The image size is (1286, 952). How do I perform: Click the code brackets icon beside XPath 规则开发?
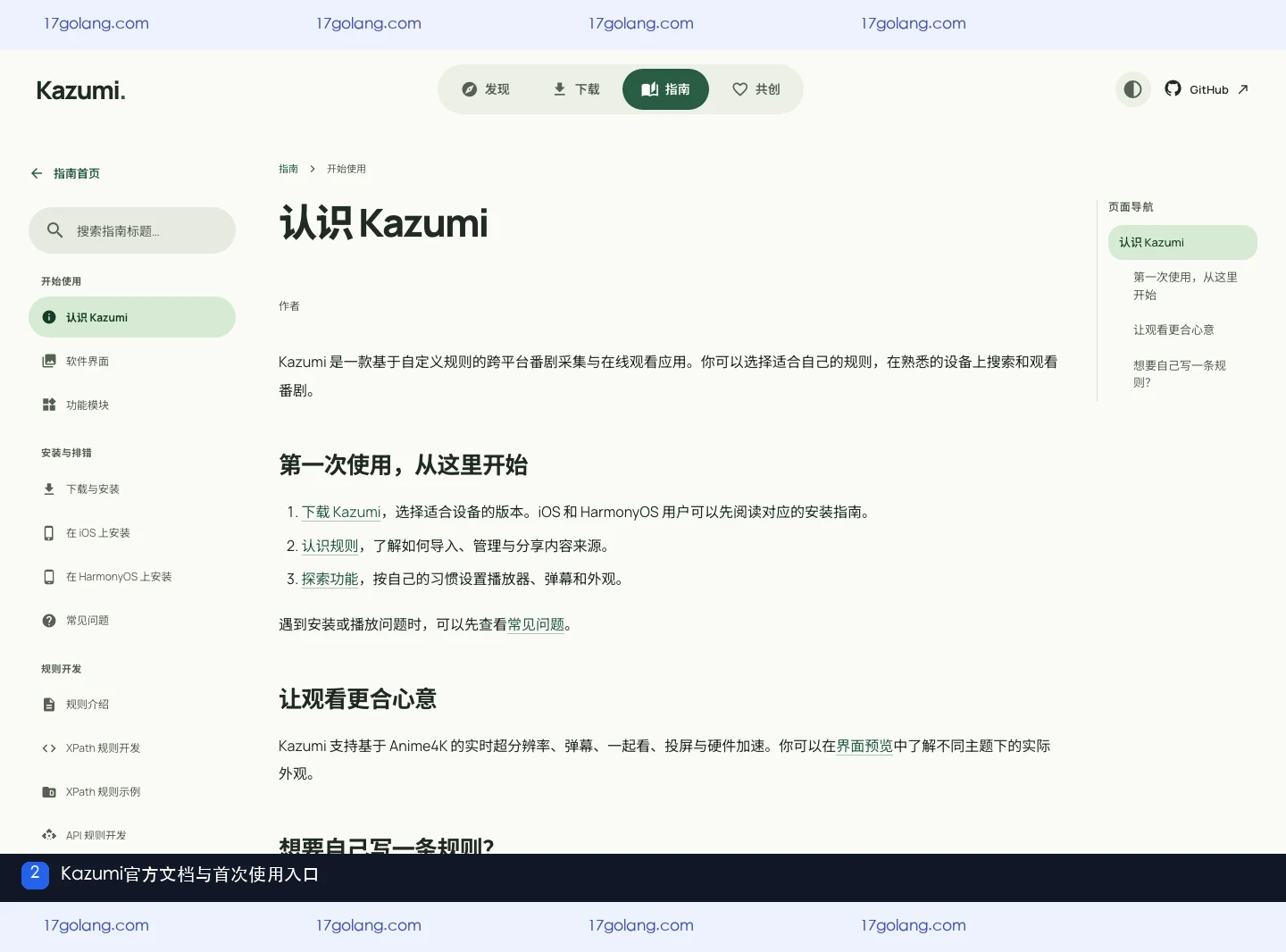pyautogui.click(x=49, y=748)
